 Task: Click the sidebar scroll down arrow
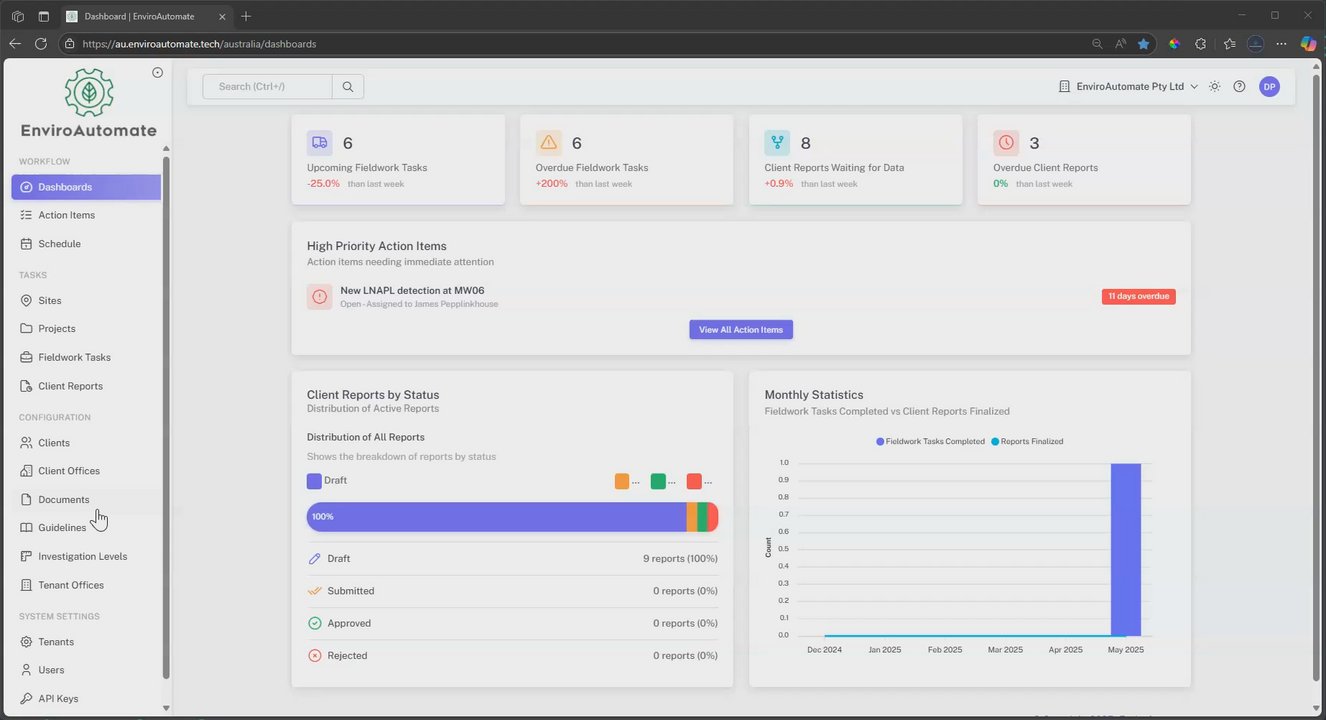click(x=166, y=708)
